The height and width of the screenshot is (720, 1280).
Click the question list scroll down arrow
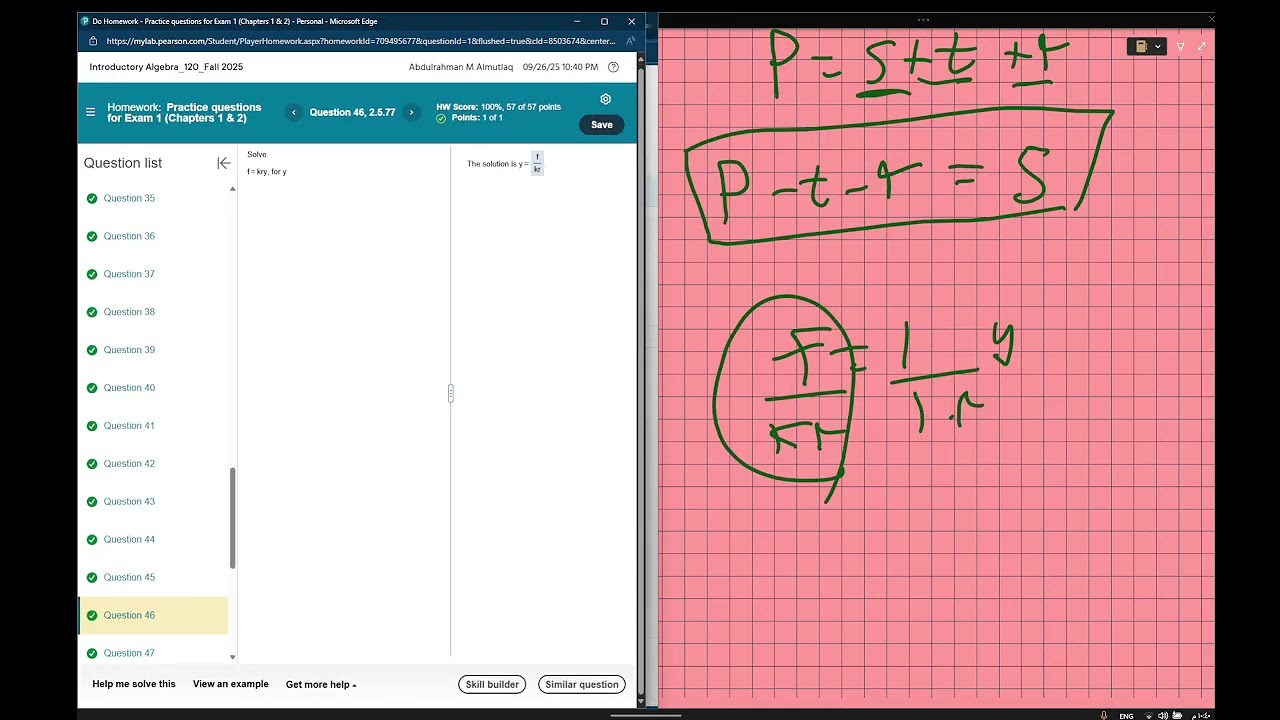pos(233,657)
